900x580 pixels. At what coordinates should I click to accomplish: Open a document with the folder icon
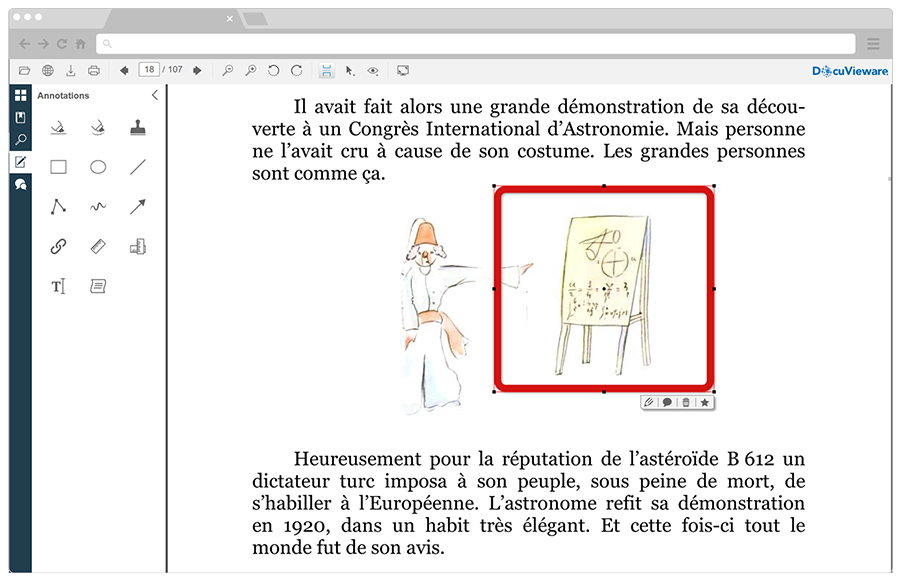(24, 71)
